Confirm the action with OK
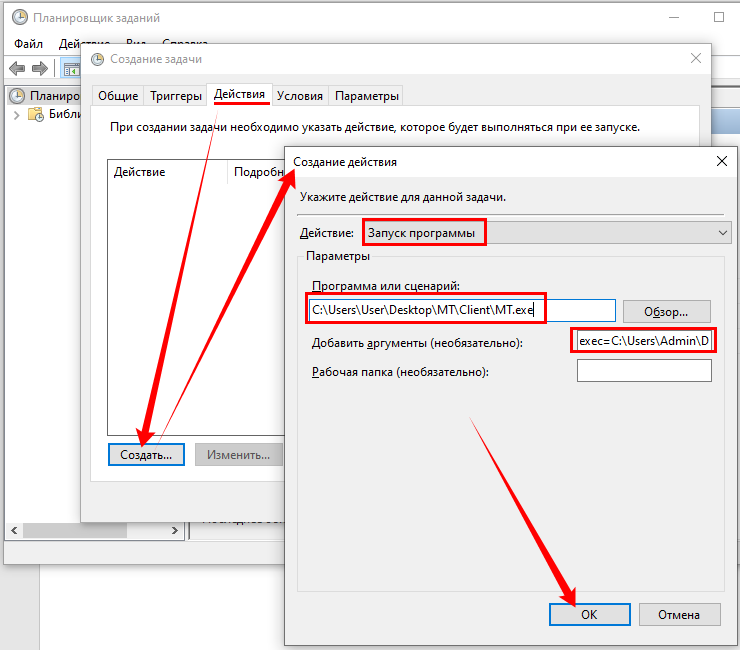 pyautogui.click(x=589, y=615)
